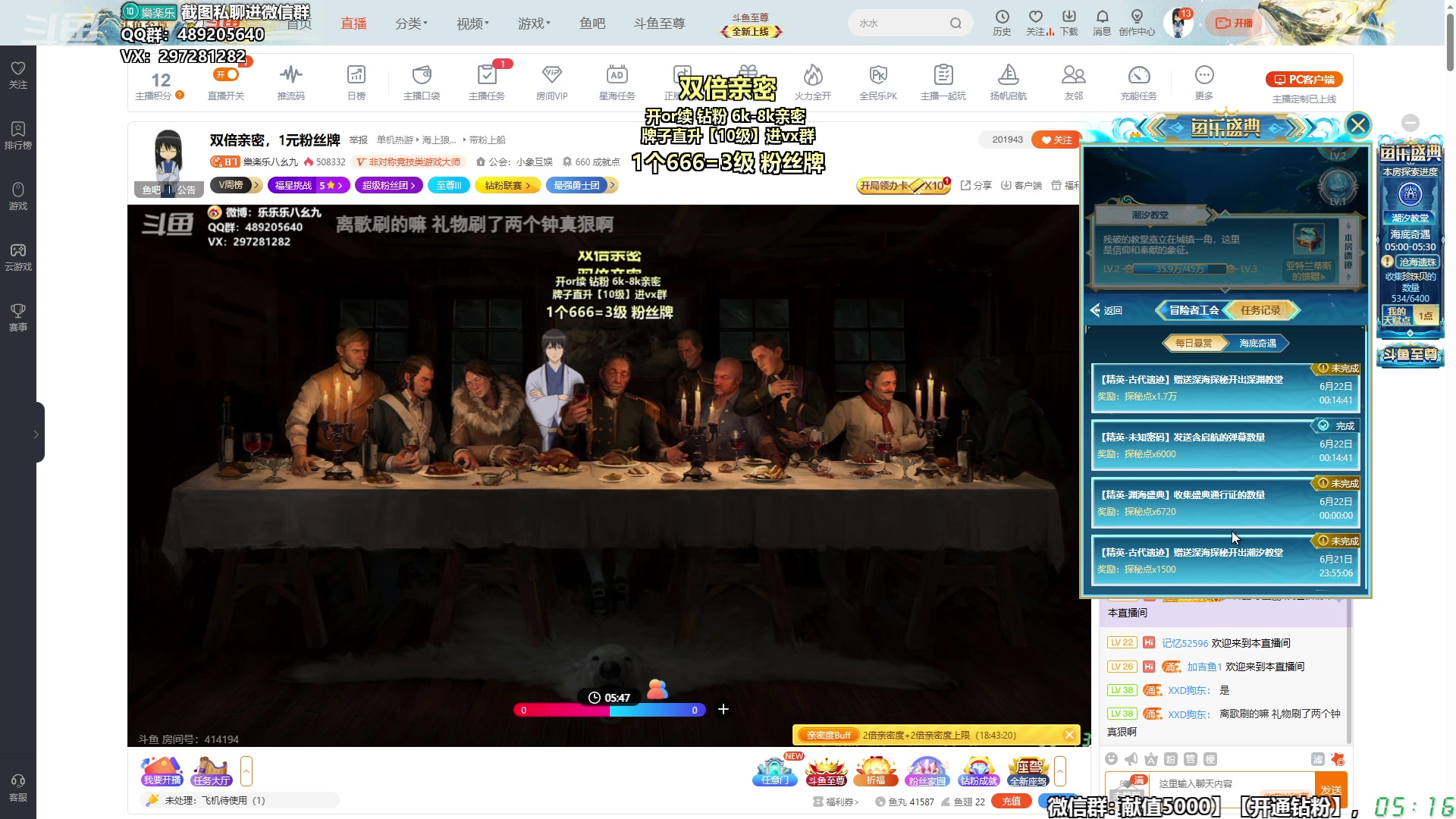This screenshot has width=1456, height=819.
Task: Switch to the 冒险者工会 tab
Action: [1194, 310]
